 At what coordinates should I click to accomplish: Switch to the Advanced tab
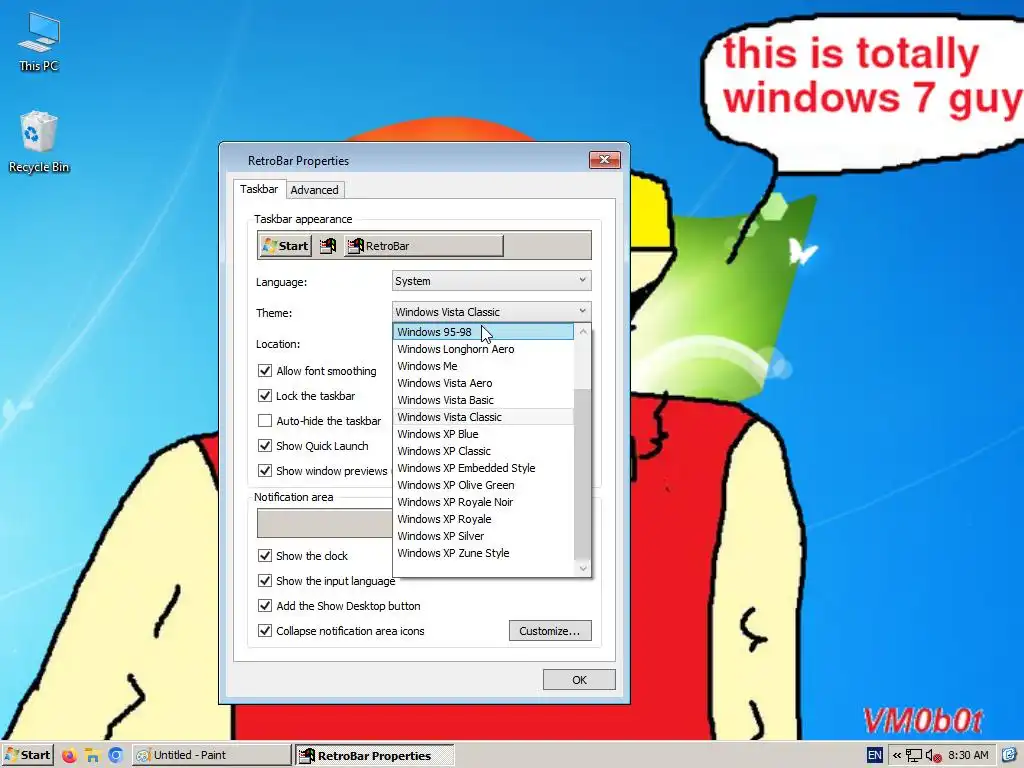[315, 190]
